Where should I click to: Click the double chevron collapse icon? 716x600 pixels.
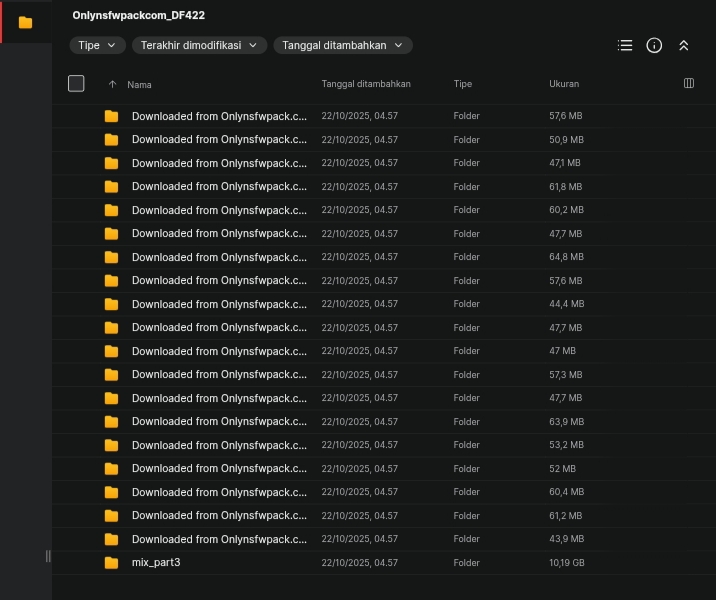pyautogui.click(x=684, y=45)
